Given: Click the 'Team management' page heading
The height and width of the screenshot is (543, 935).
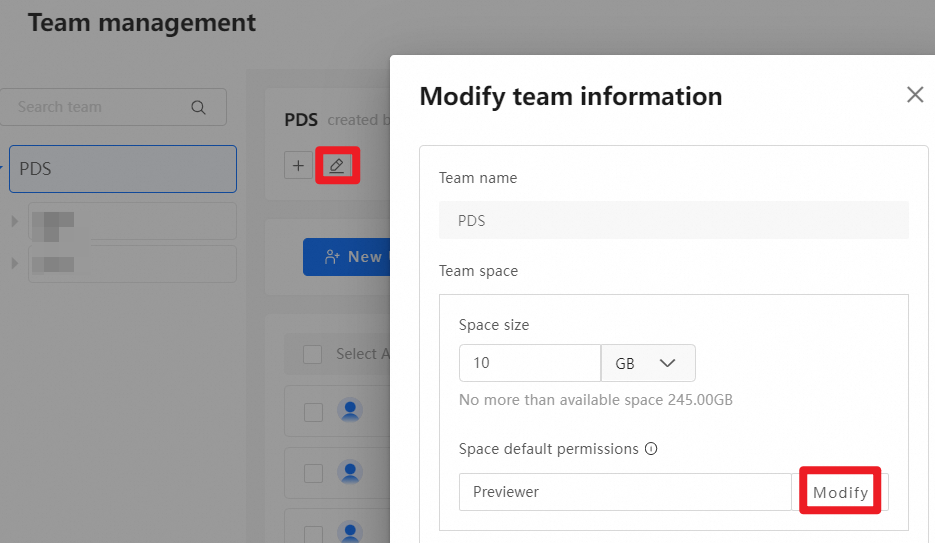Looking at the screenshot, I should click(142, 23).
